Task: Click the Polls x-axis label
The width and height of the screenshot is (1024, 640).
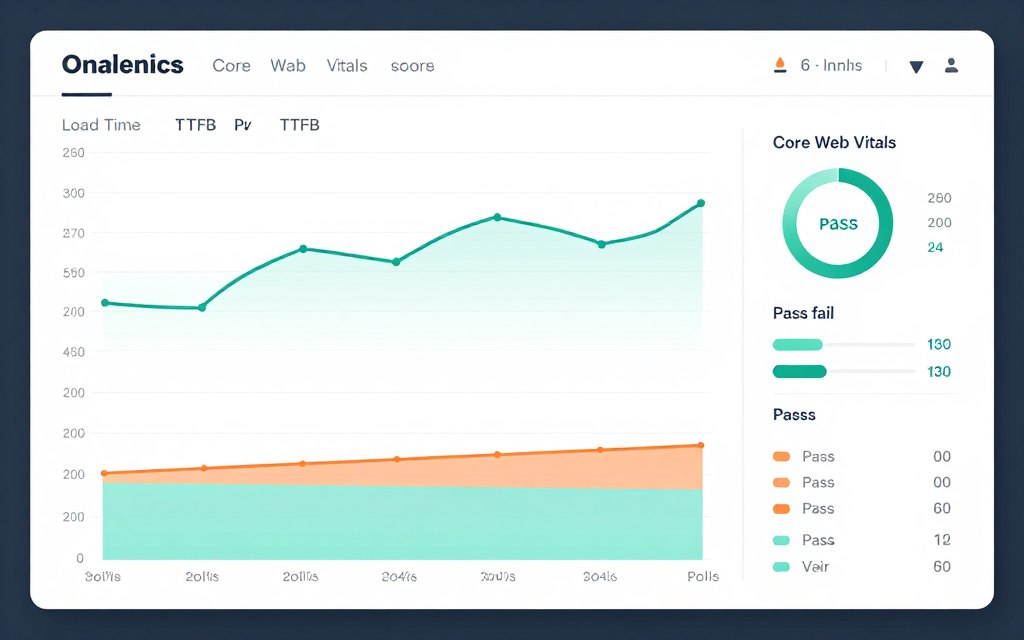Action: pyautogui.click(x=703, y=577)
